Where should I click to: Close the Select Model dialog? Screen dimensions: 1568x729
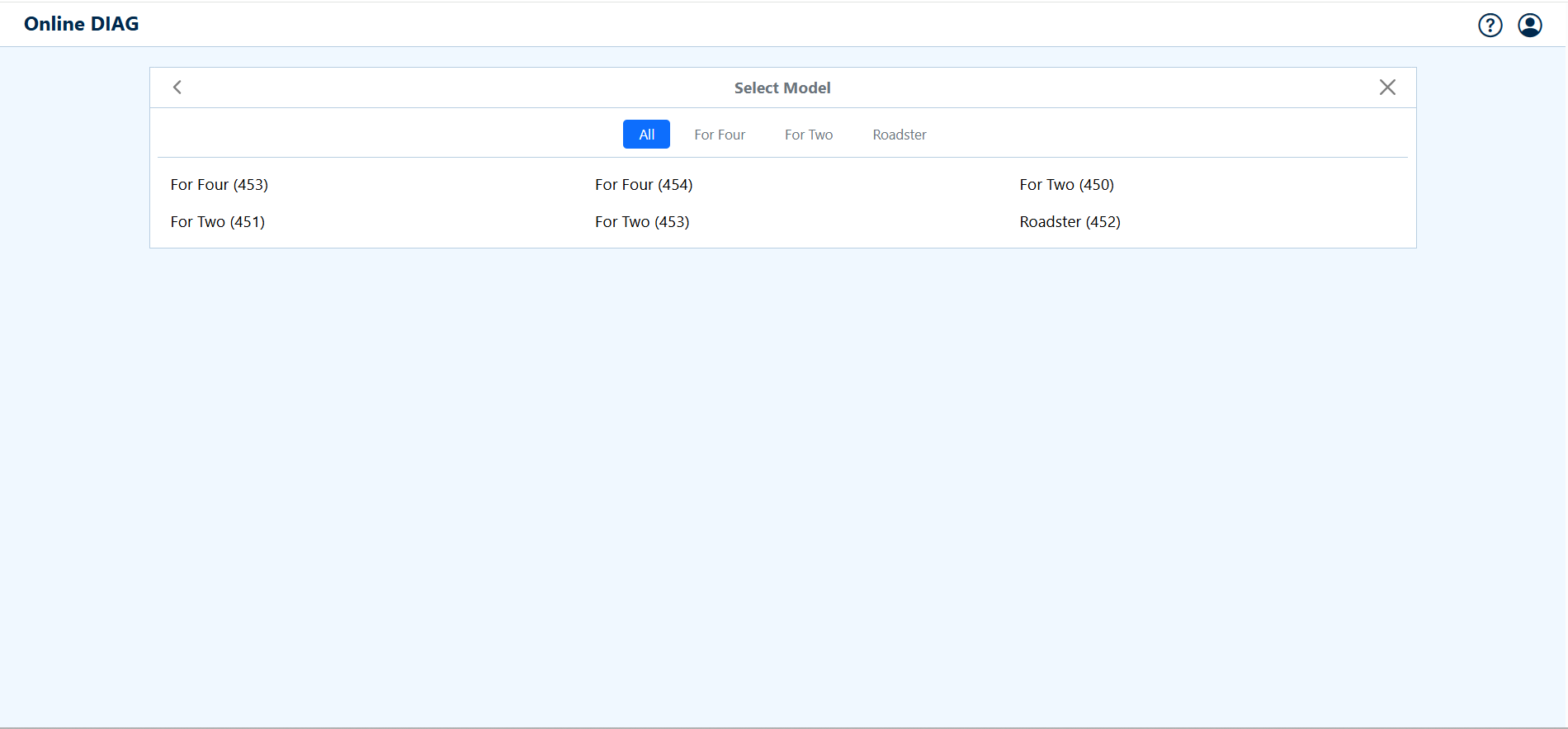pos(1387,88)
